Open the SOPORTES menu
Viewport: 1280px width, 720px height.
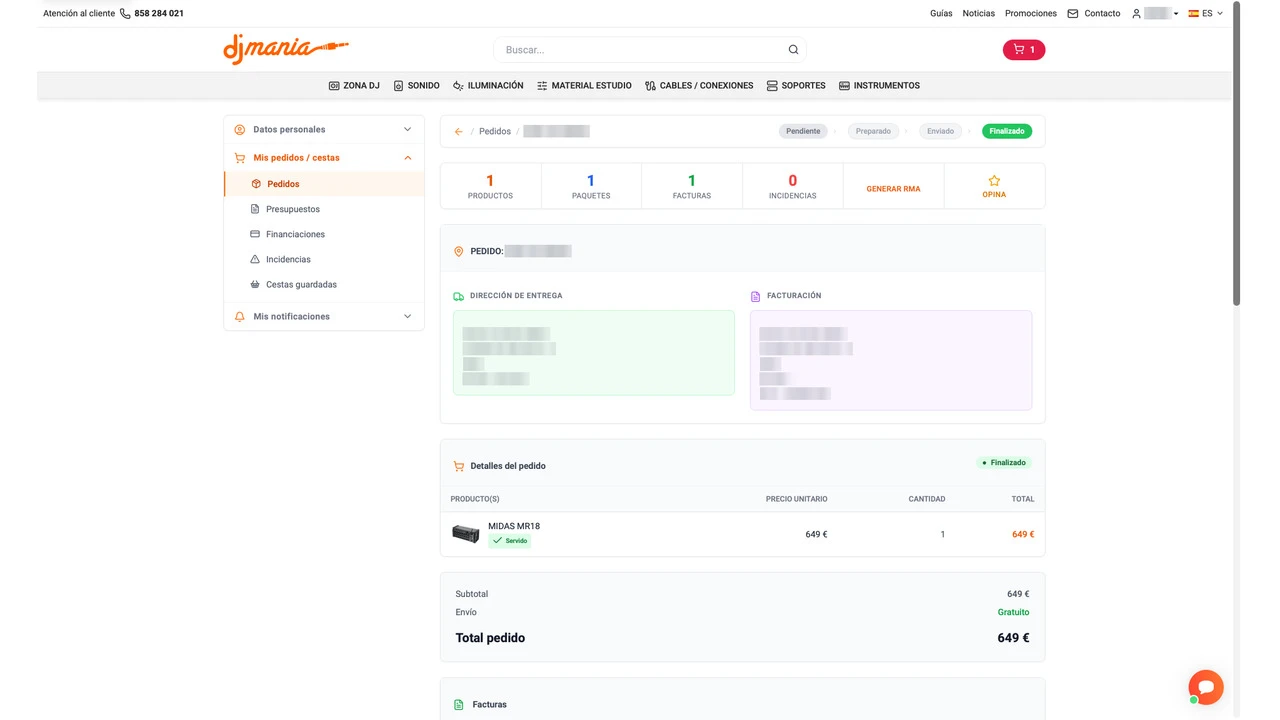point(796,86)
